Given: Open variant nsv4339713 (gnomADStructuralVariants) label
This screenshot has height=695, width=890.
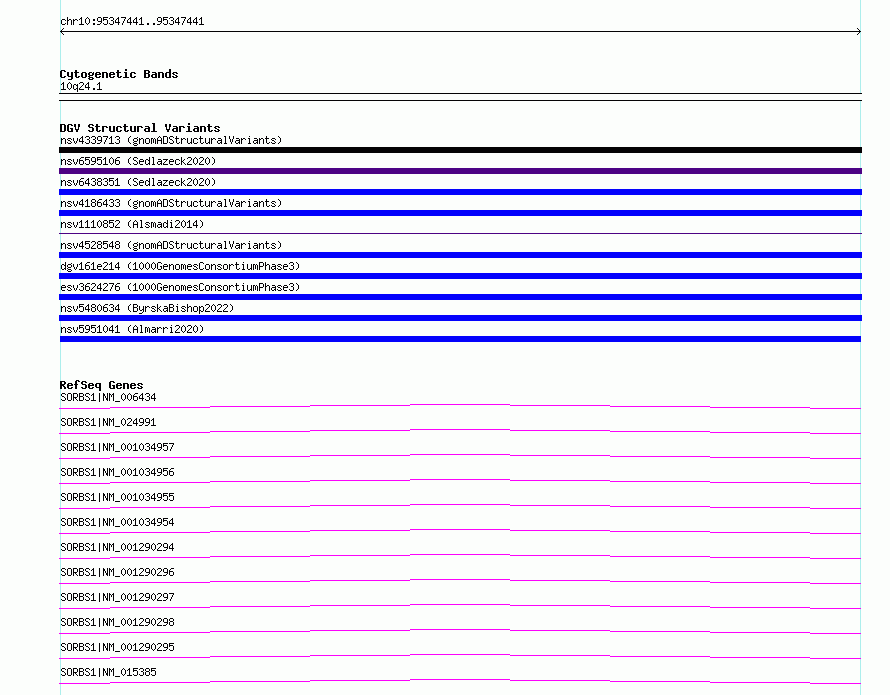Looking at the screenshot, I should click(x=171, y=140).
